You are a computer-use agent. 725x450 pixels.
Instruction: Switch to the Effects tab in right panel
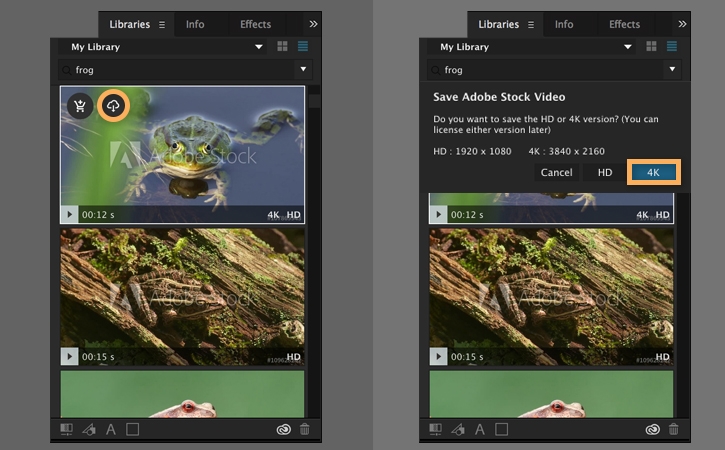click(624, 24)
